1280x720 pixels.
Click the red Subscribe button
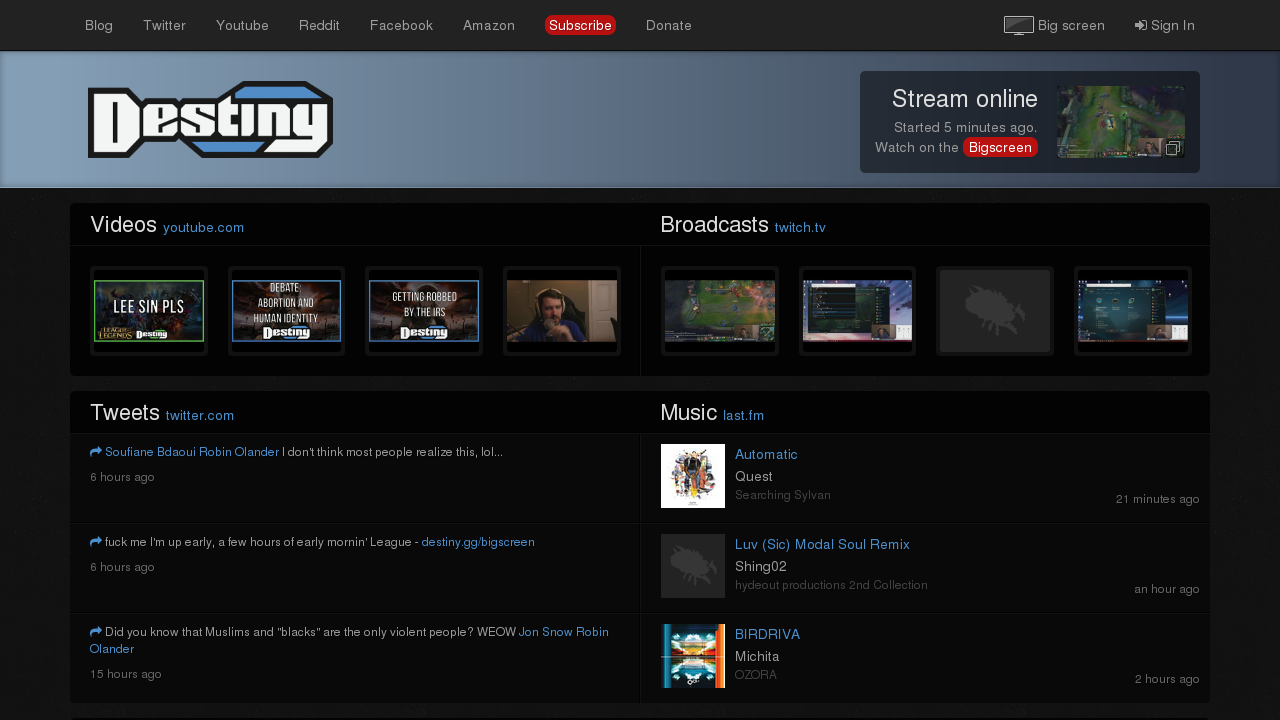[x=580, y=26]
